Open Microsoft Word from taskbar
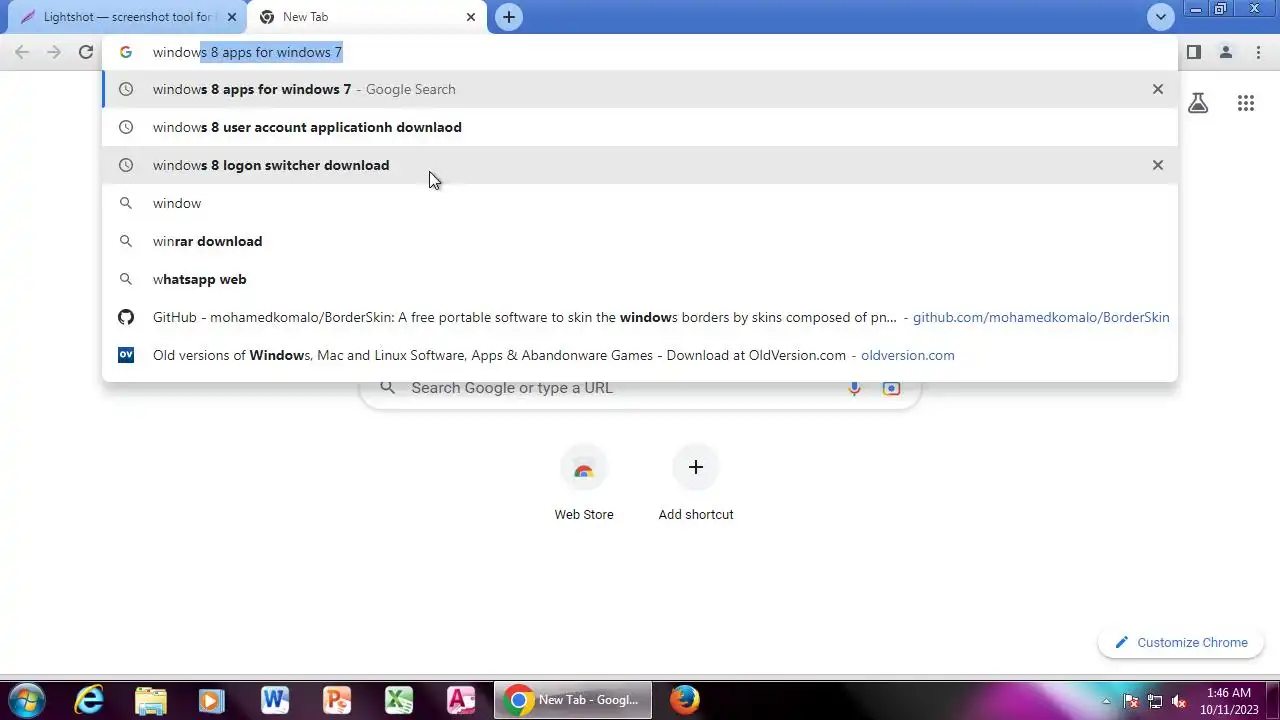The width and height of the screenshot is (1280, 720). [x=274, y=700]
